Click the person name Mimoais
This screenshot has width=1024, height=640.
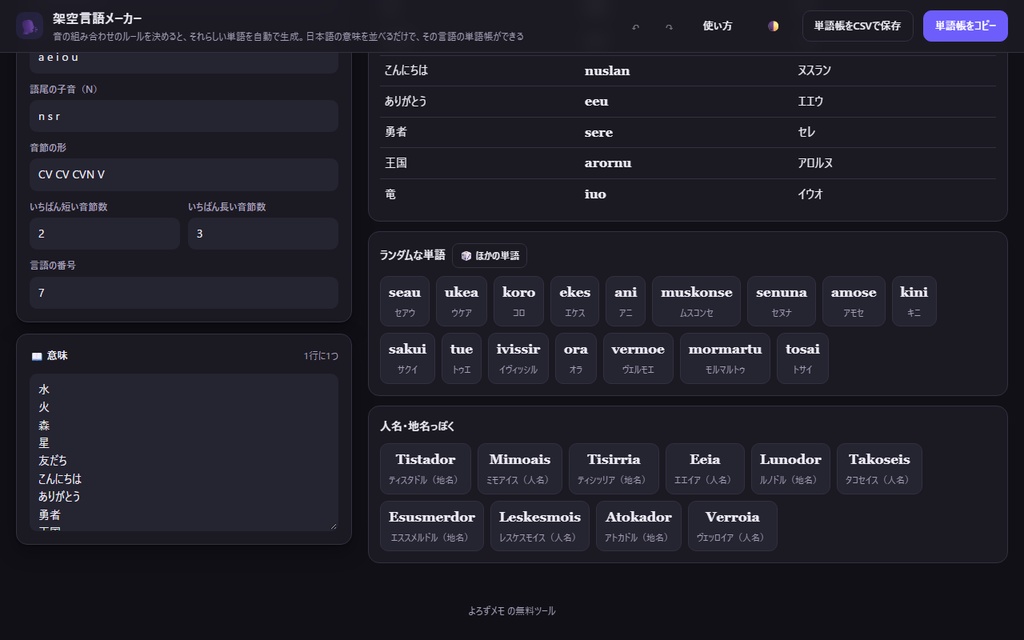point(520,469)
